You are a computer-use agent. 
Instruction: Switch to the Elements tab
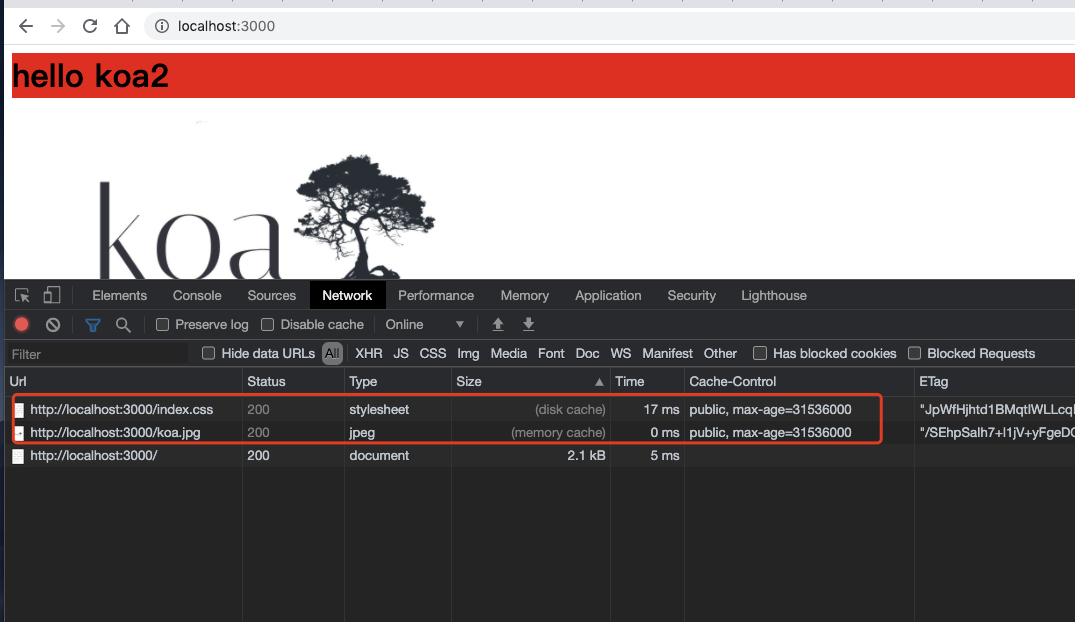(x=120, y=296)
